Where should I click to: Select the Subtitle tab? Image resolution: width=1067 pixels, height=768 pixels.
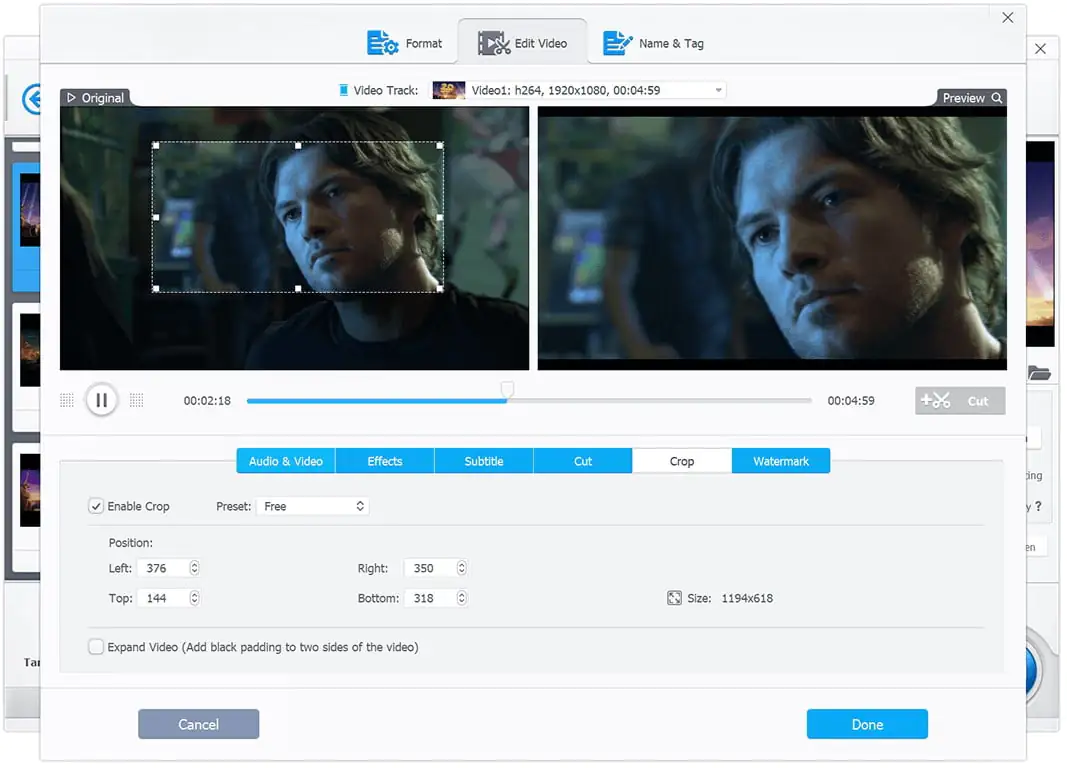tap(484, 461)
